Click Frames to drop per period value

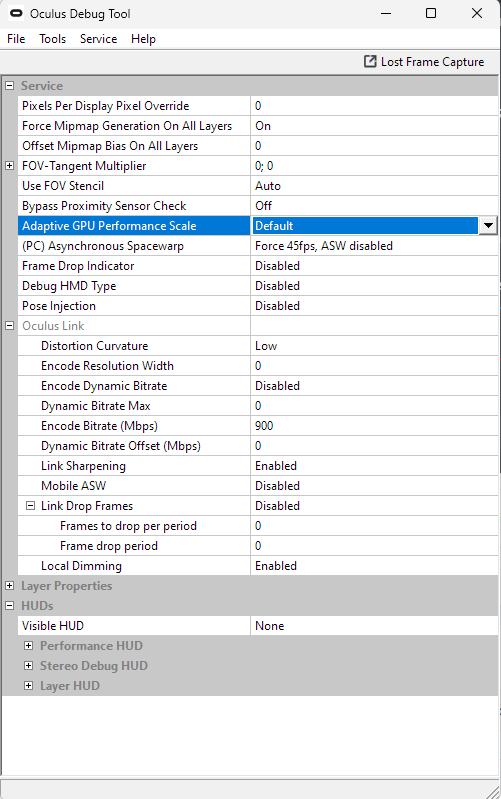[374, 526]
